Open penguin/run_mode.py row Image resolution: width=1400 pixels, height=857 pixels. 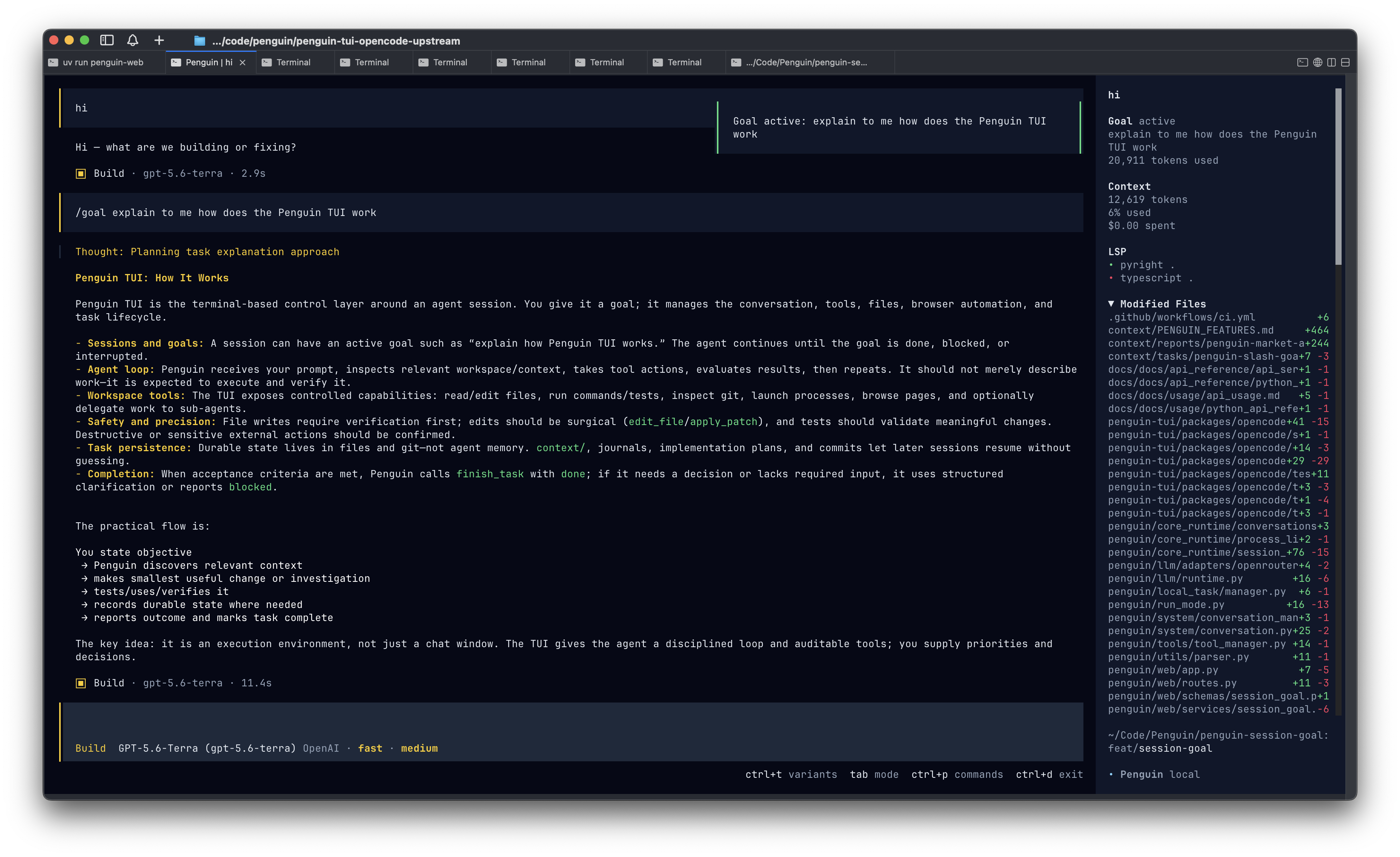point(1218,605)
